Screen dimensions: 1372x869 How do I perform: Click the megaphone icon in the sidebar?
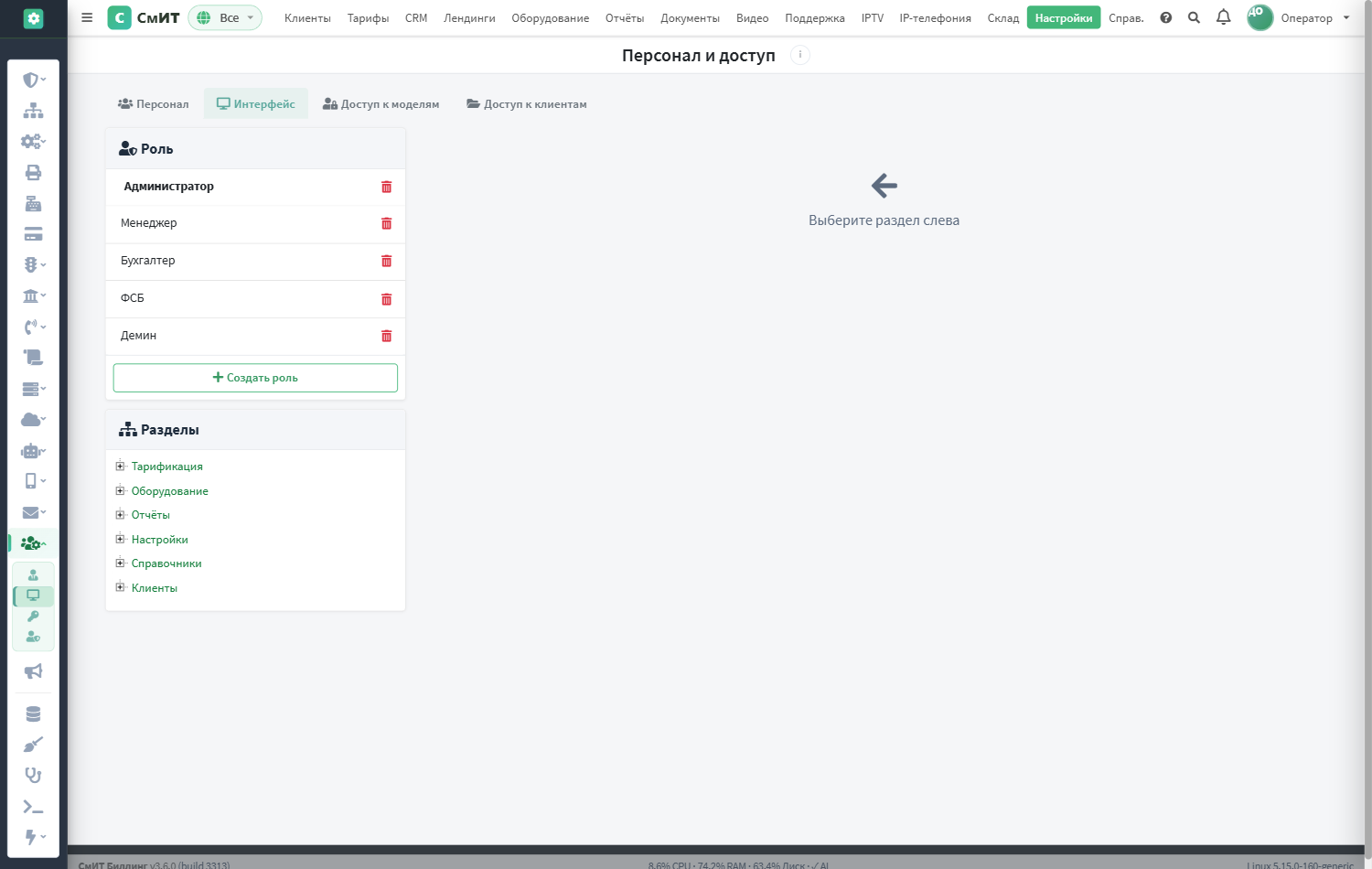click(x=33, y=671)
